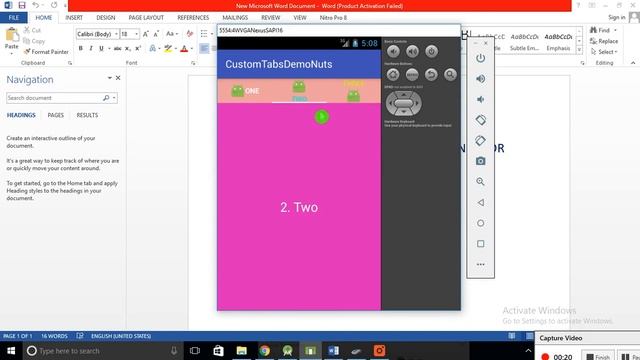640x360 pixels.
Task: Activate the Format Painter tool
Action: pyautogui.click(x=46, y=52)
